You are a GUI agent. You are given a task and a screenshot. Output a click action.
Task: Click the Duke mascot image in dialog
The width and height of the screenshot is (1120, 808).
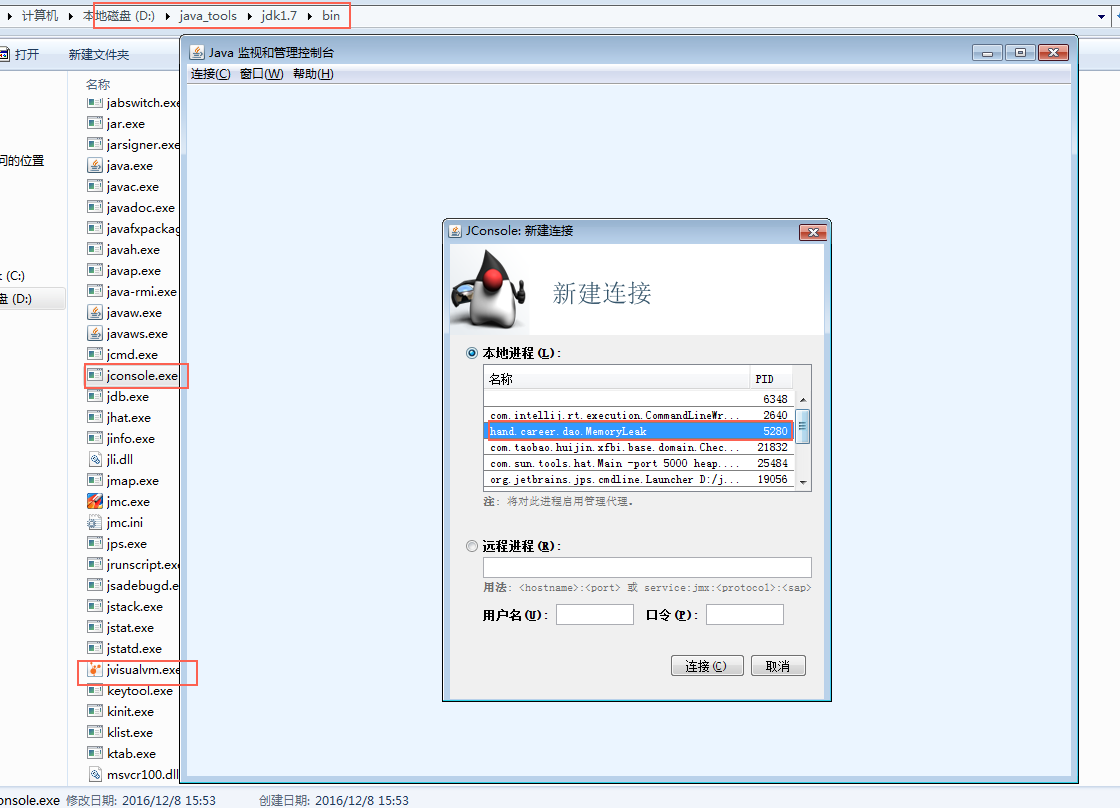click(x=490, y=289)
